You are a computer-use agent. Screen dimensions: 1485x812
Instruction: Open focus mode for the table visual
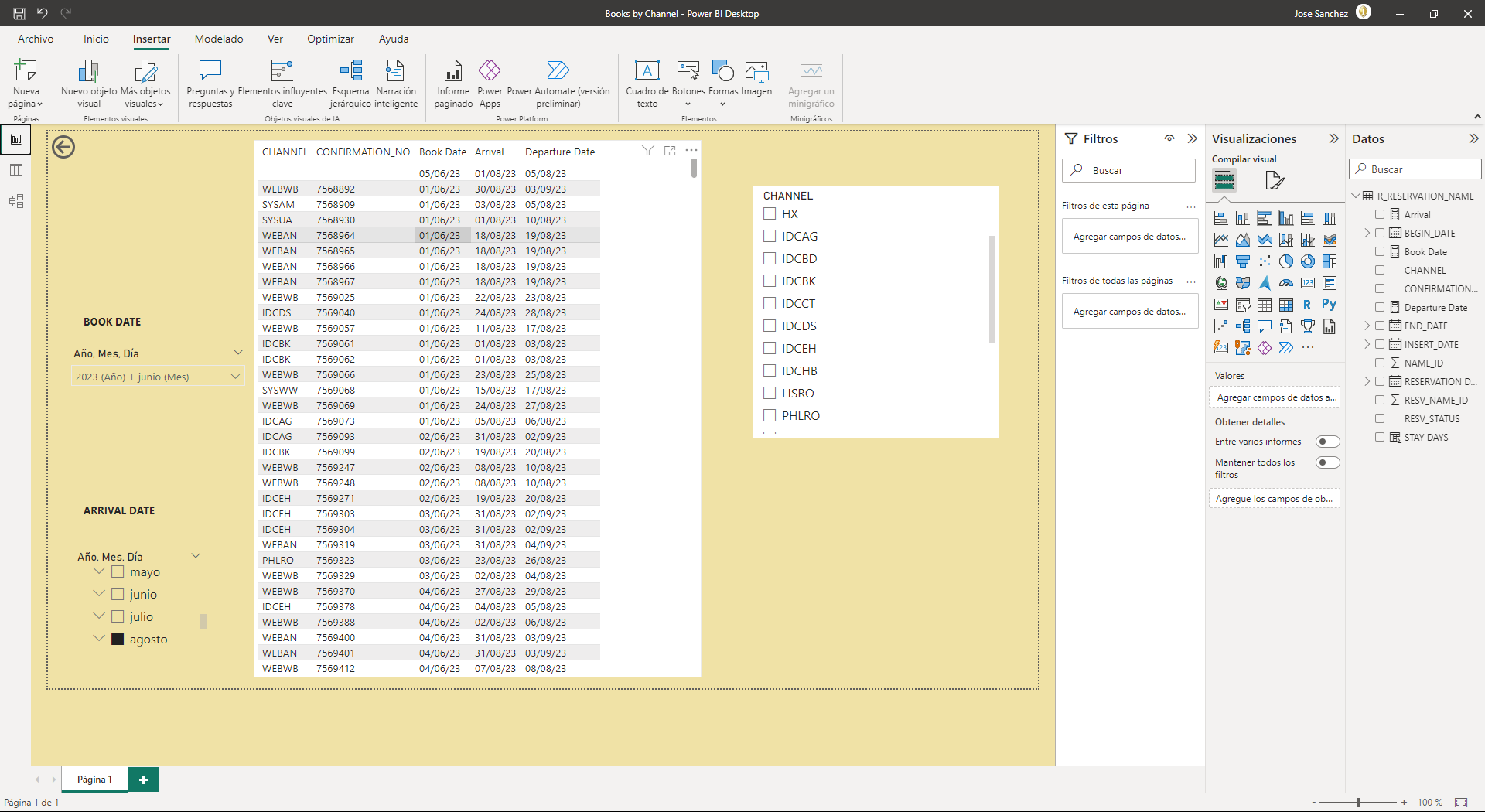tap(670, 151)
